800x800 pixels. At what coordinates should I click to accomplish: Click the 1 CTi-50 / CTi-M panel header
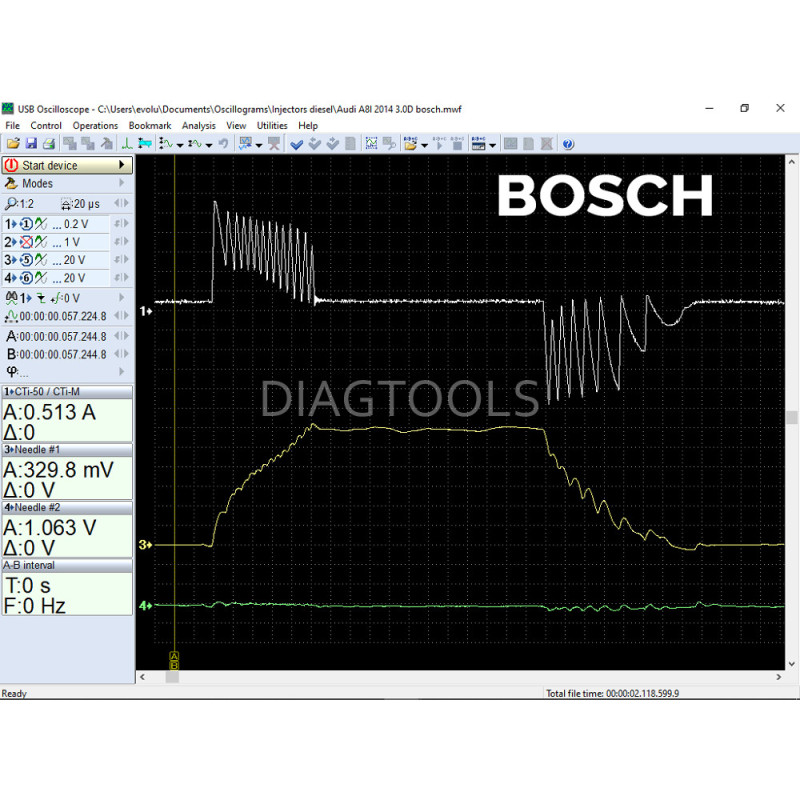67,392
